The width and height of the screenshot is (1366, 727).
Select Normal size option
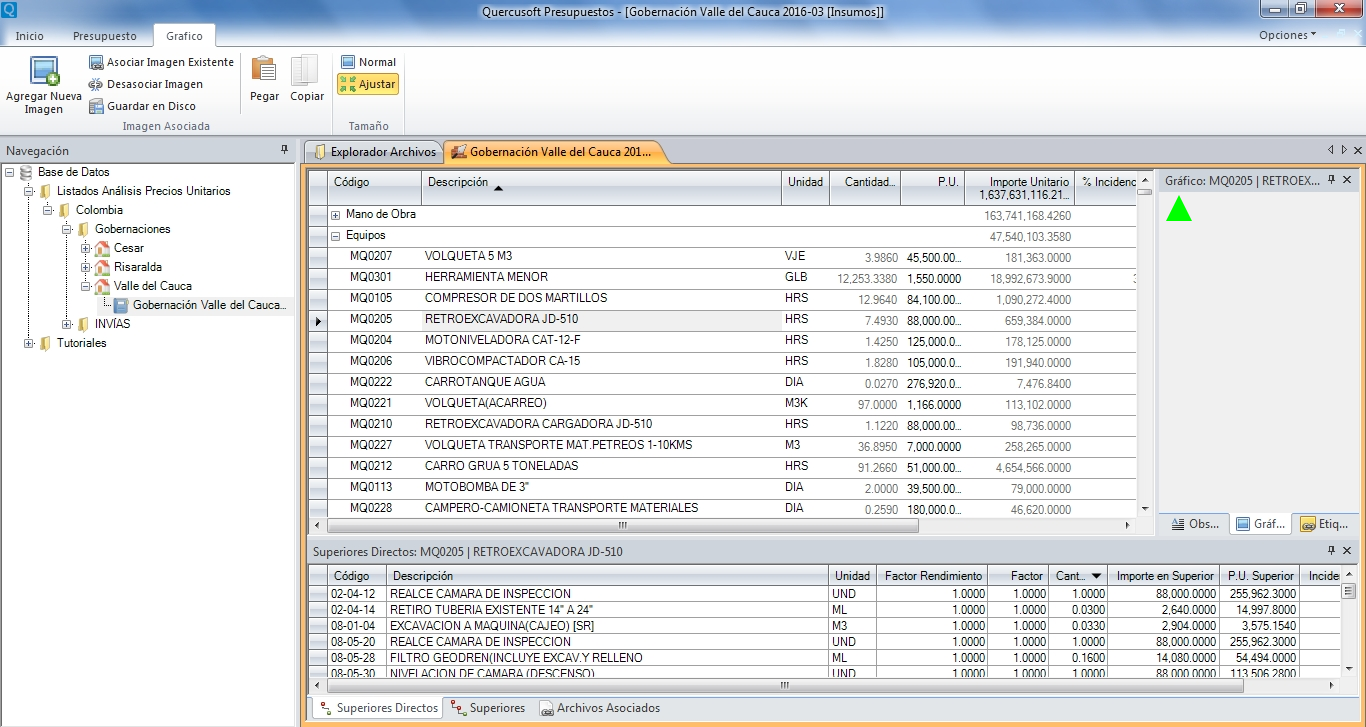368,62
